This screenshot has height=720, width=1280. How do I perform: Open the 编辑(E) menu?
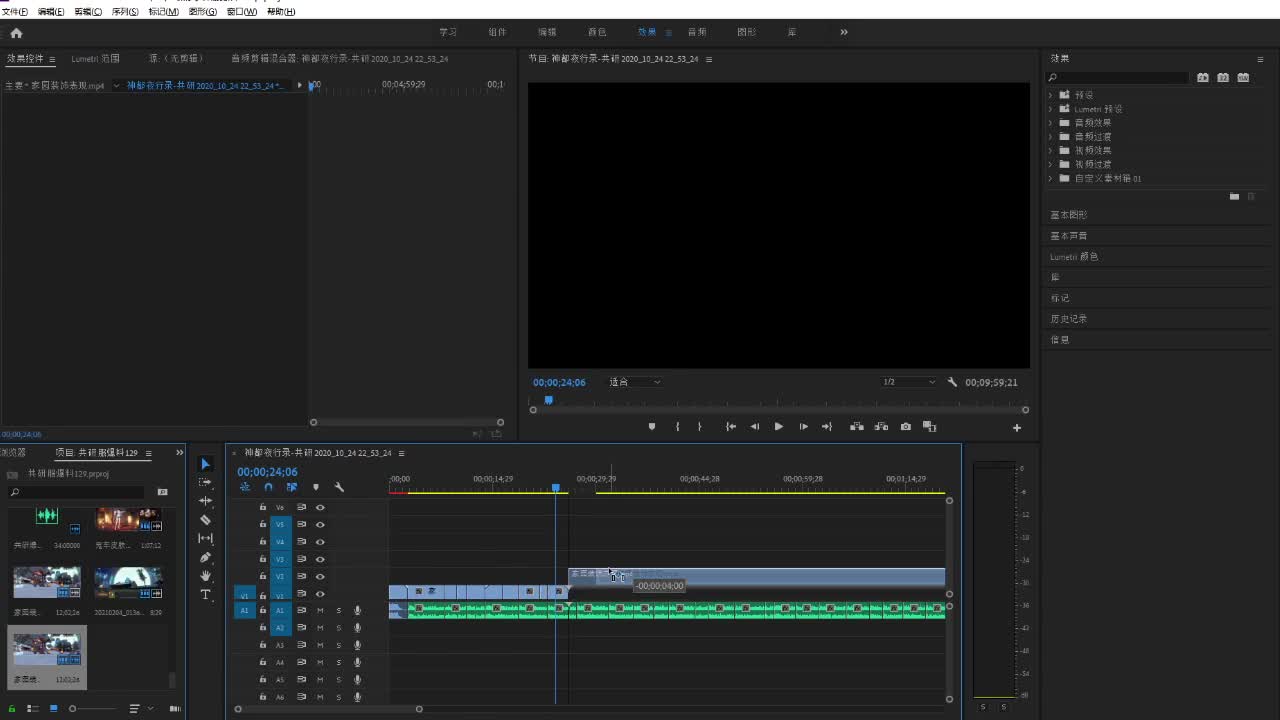click(51, 12)
